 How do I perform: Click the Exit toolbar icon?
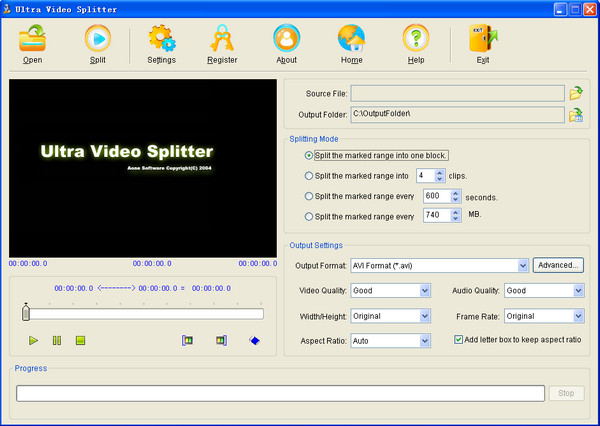[483, 40]
